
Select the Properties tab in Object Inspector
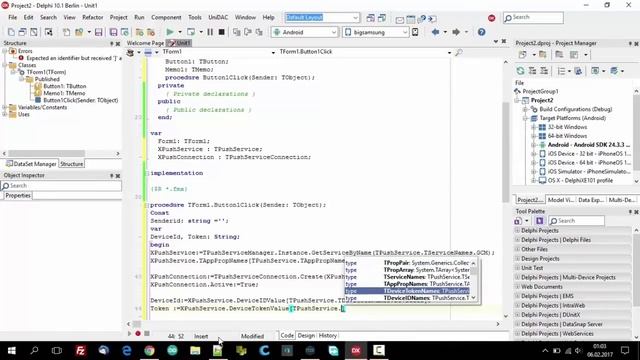click(18, 196)
